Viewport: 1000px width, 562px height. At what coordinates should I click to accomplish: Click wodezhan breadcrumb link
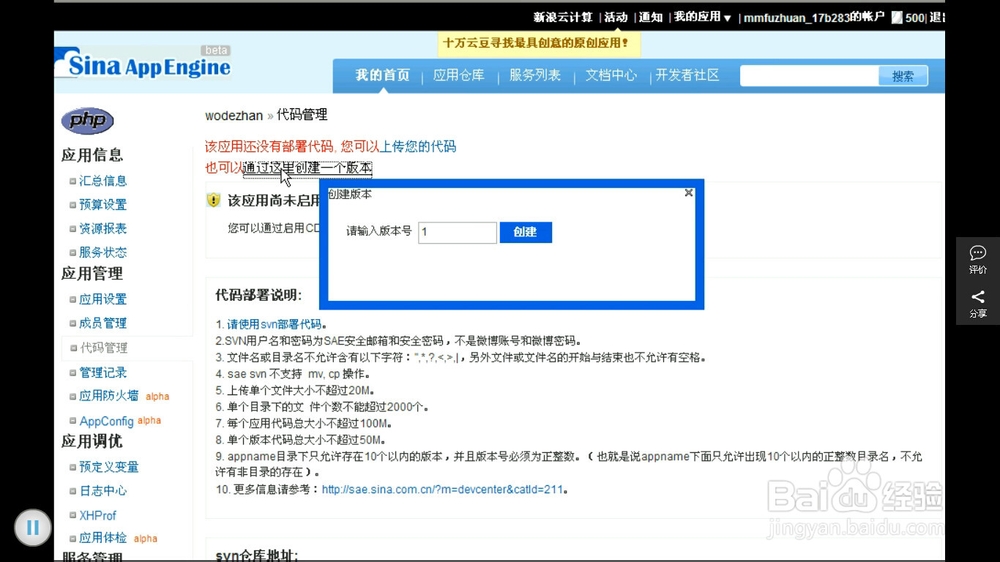pyautogui.click(x=233, y=115)
